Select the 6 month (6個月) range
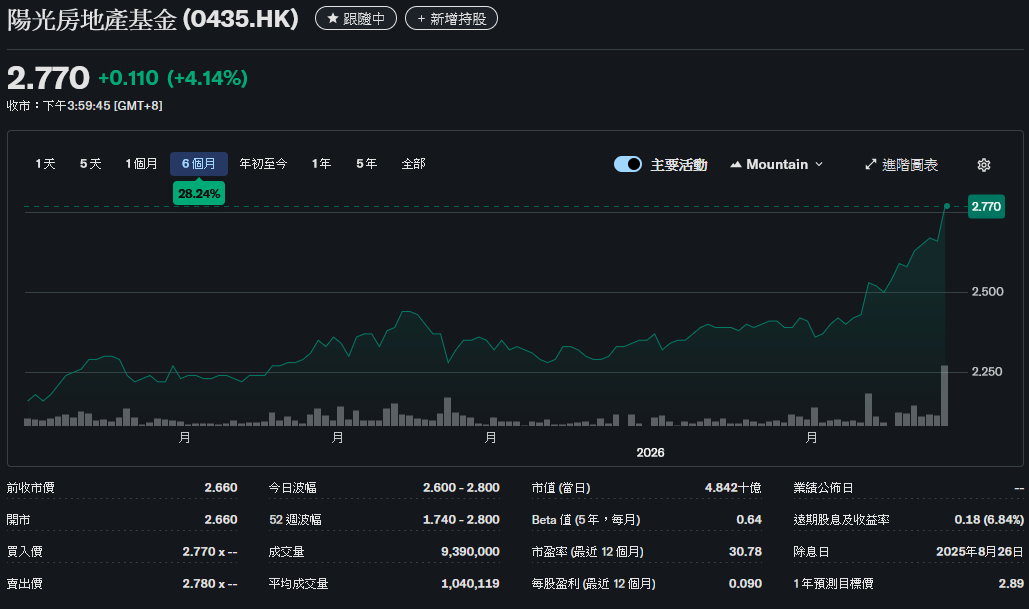Image resolution: width=1029 pixels, height=609 pixels. click(x=198, y=164)
